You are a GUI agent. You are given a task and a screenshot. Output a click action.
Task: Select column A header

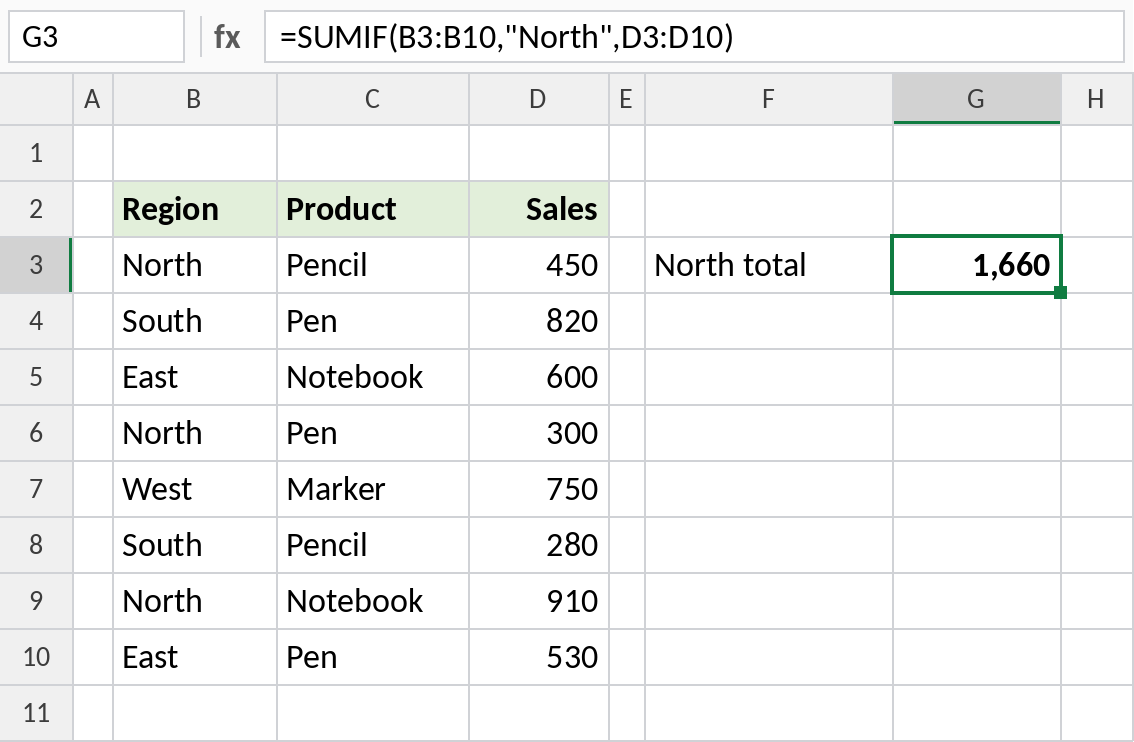(x=93, y=99)
